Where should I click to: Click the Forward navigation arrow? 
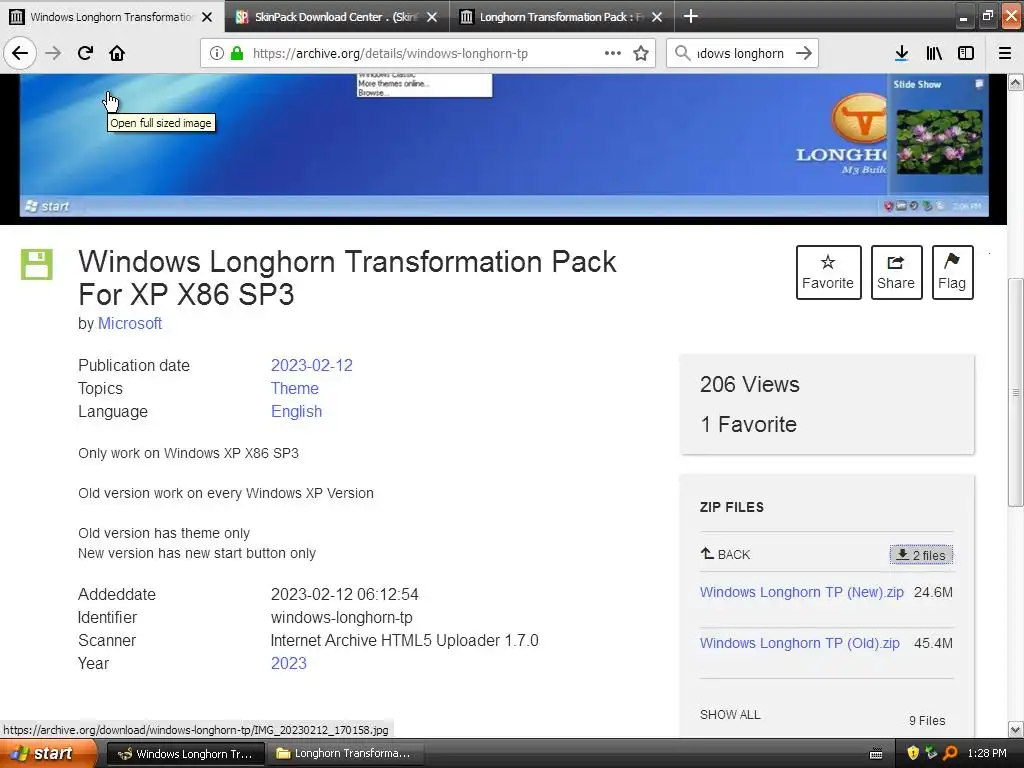(53, 53)
